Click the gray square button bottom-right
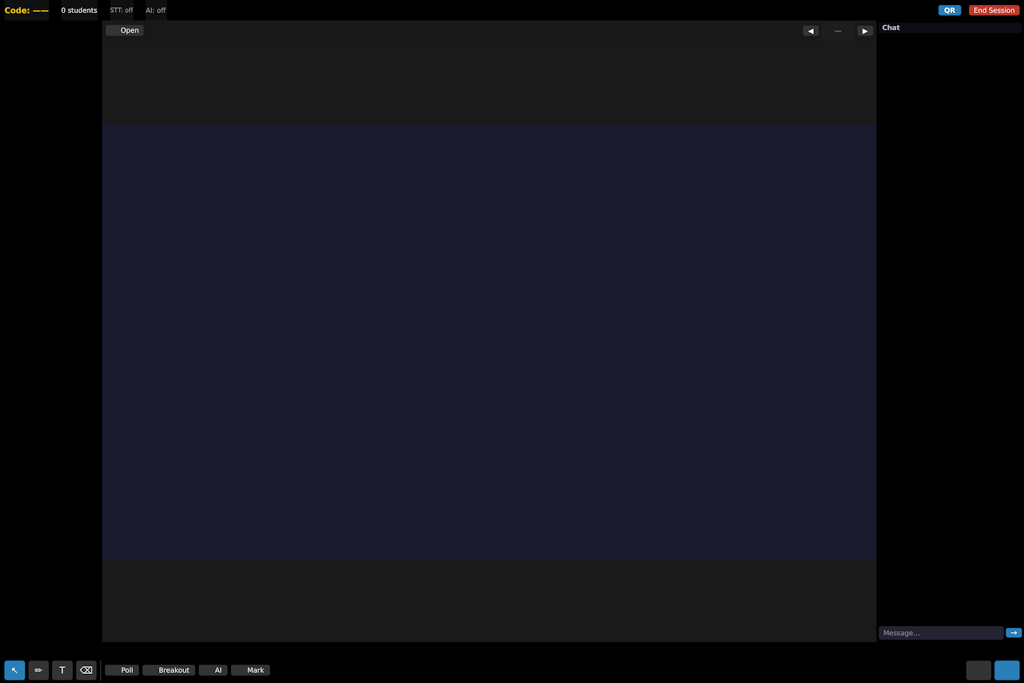The image size is (1024, 683). pos(978,670)
